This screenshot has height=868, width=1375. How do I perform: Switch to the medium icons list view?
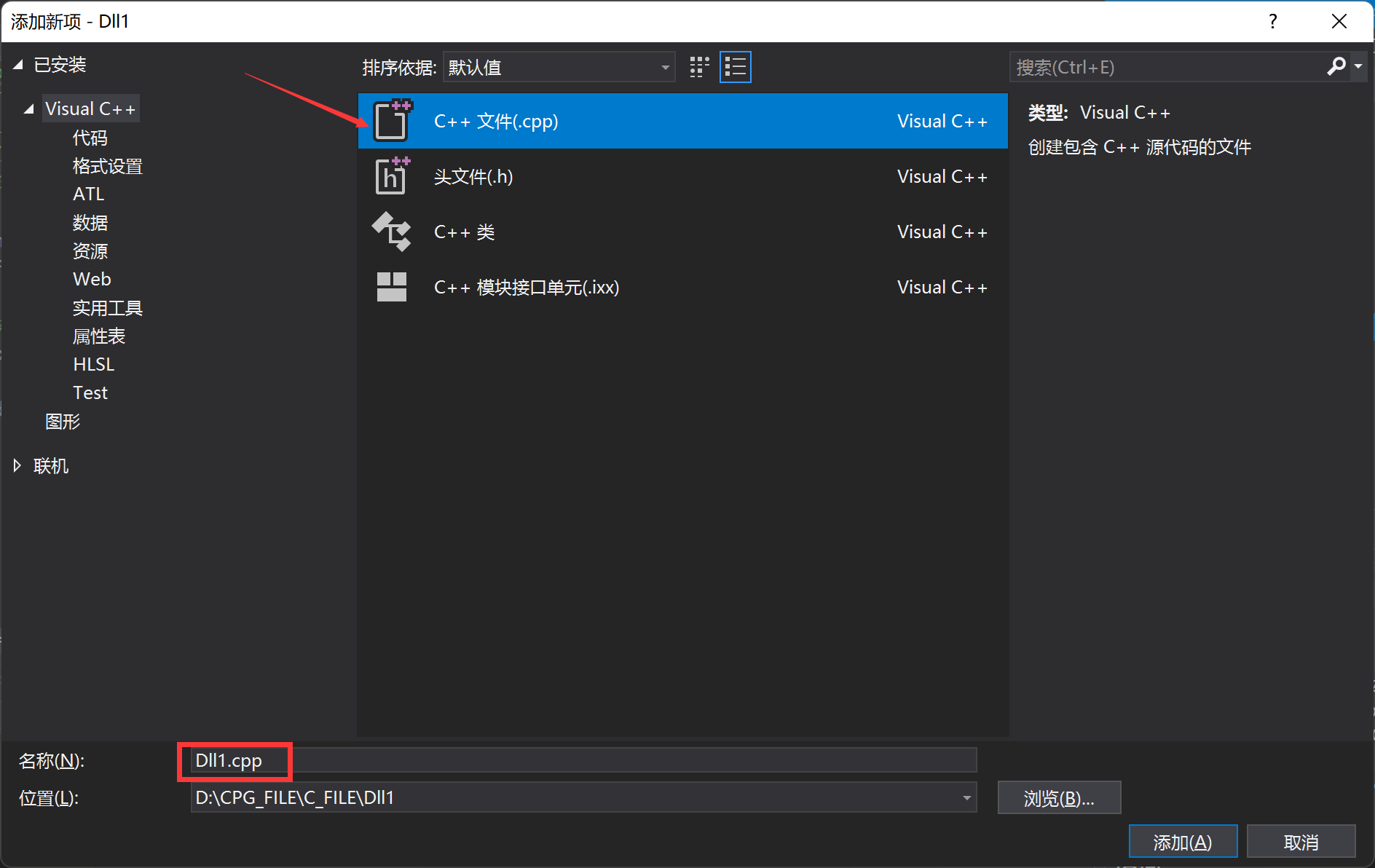click(736, 67)
